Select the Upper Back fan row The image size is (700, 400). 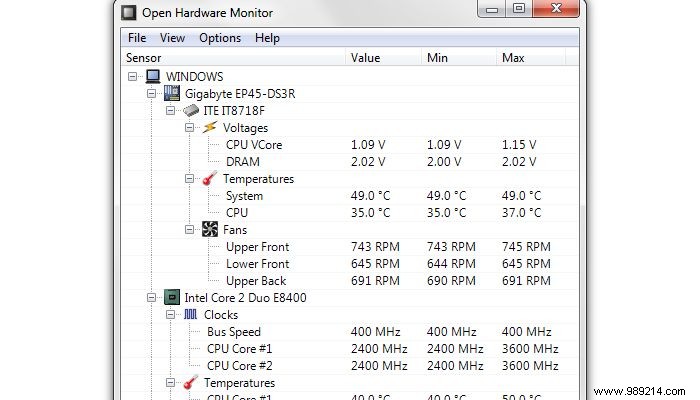click(x=350, y=280)
